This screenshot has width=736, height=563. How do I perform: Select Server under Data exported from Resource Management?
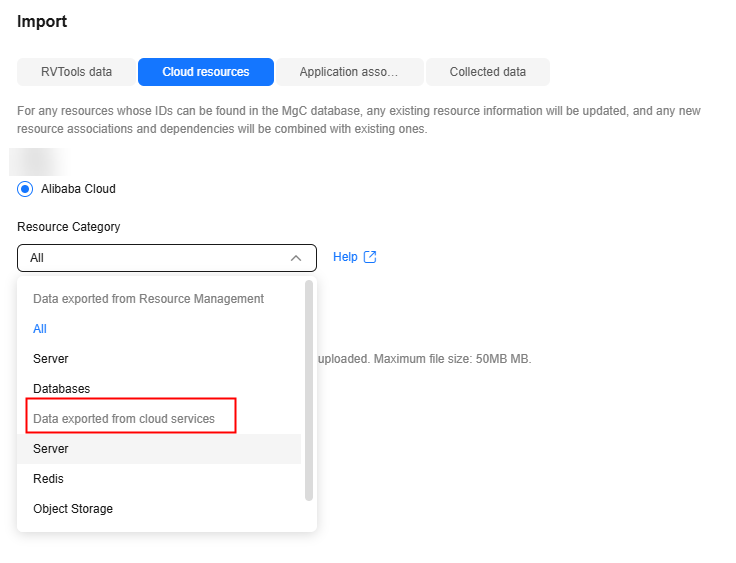[51, 359]
